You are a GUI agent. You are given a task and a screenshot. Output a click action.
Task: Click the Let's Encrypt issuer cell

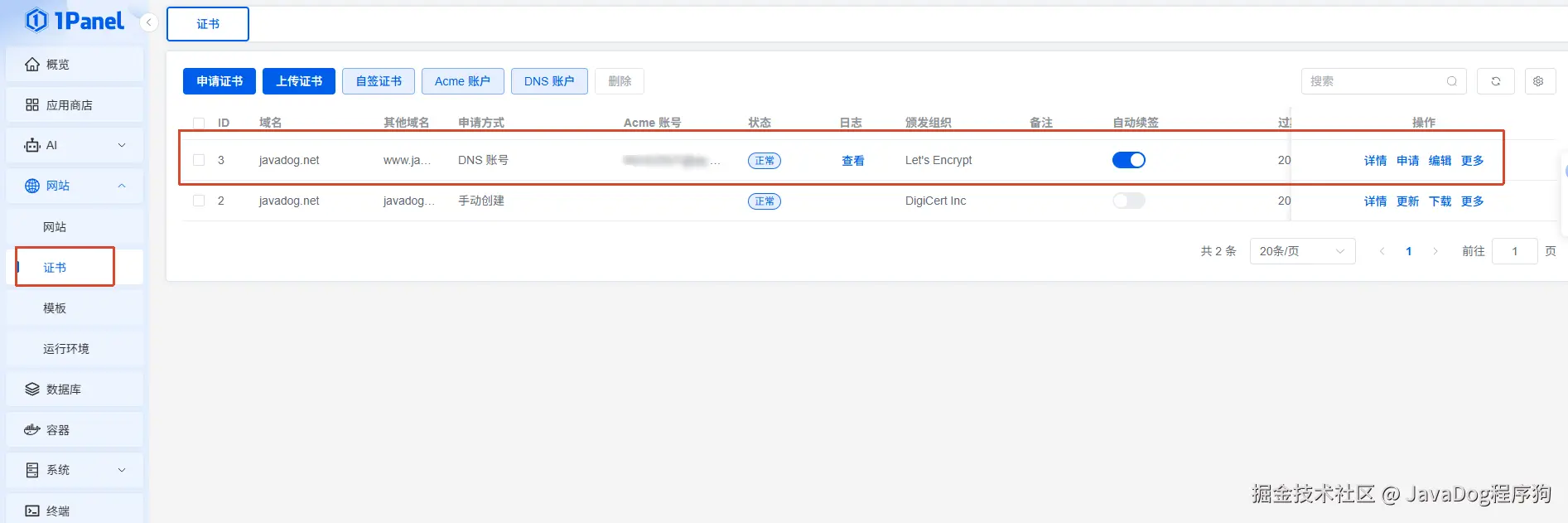tap(938, 160)
